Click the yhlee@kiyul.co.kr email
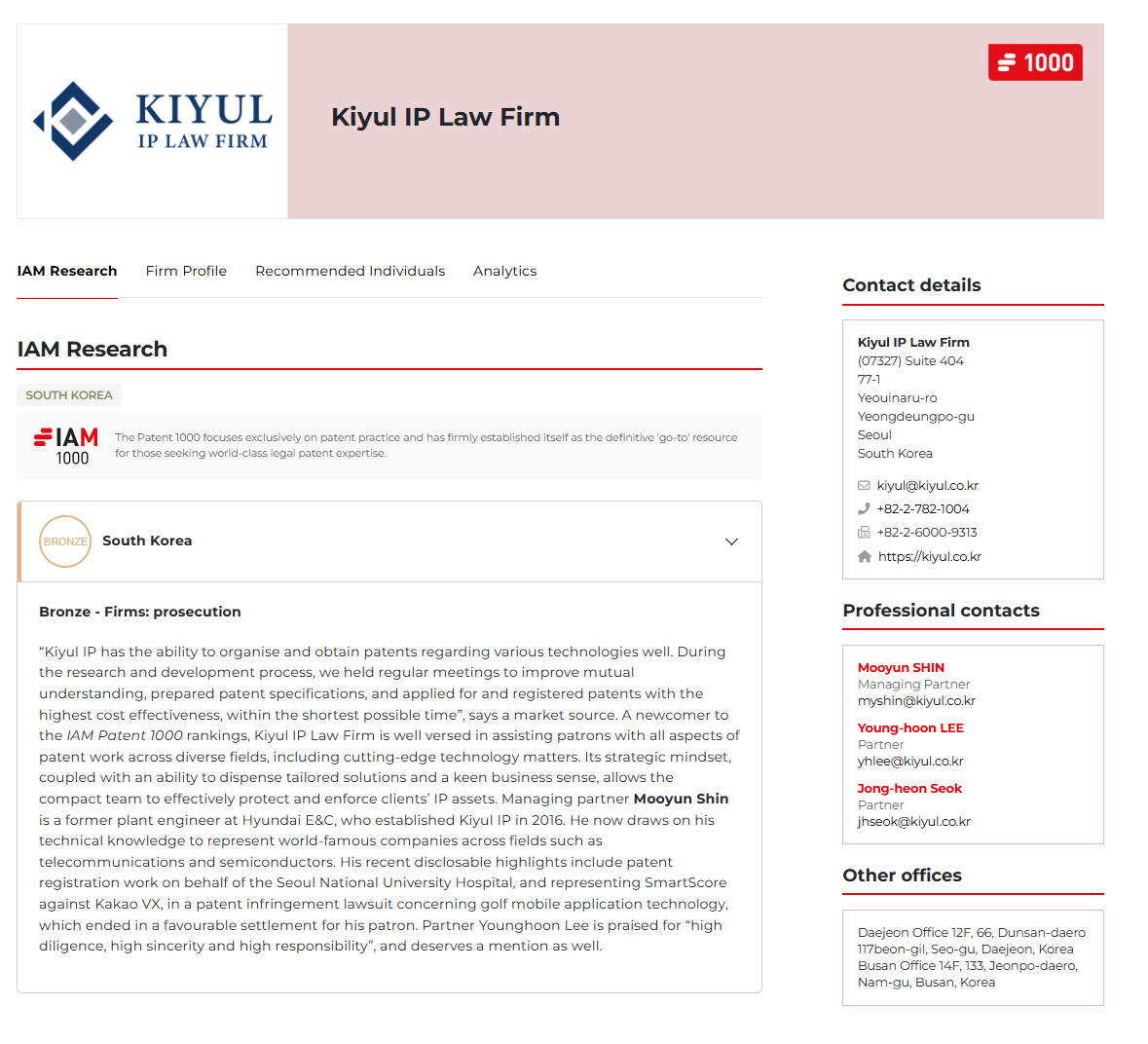 click(x=910, y=762)
